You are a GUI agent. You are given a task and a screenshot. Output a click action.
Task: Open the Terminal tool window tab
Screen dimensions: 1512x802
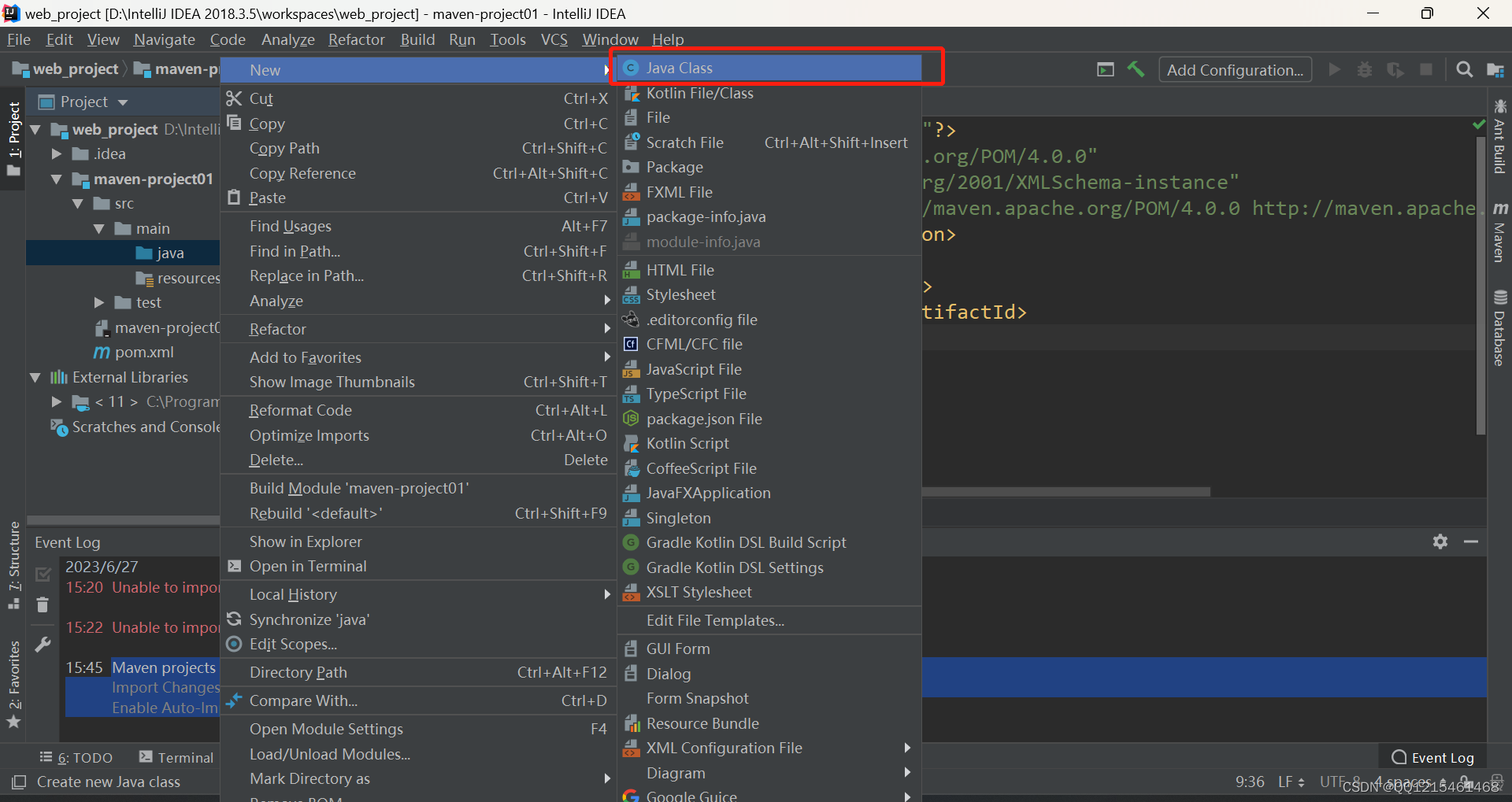point(176,757)
